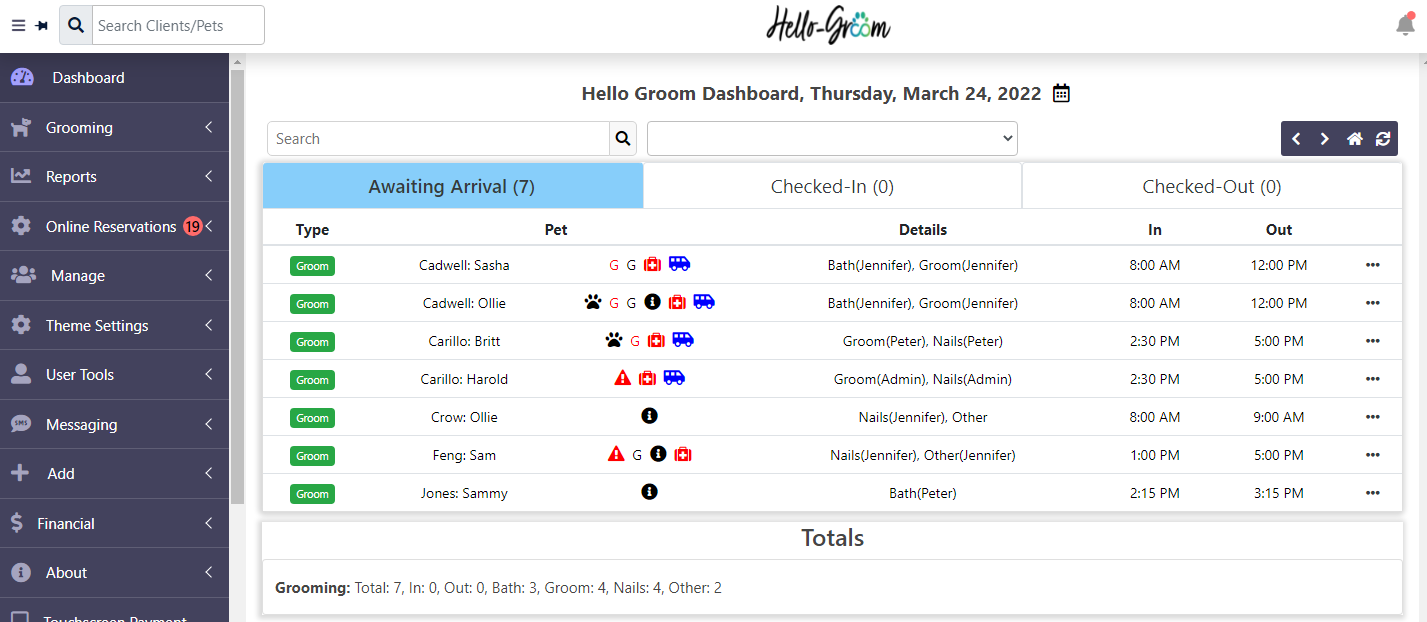
Task: Toggle the sidebar pin icon
Action: (x=42, y=26)
